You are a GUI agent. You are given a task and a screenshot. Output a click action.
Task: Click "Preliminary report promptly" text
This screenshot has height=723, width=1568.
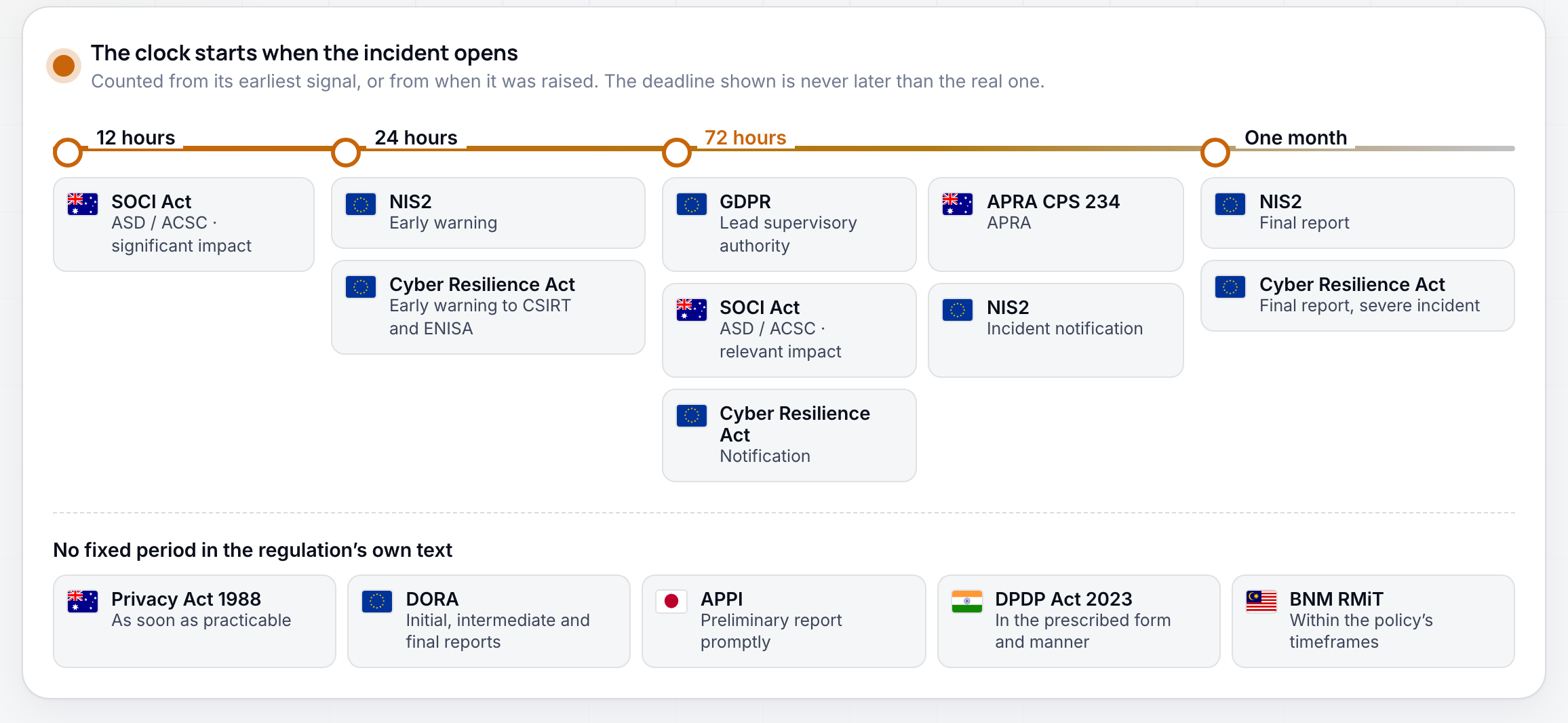coord(771,631)
